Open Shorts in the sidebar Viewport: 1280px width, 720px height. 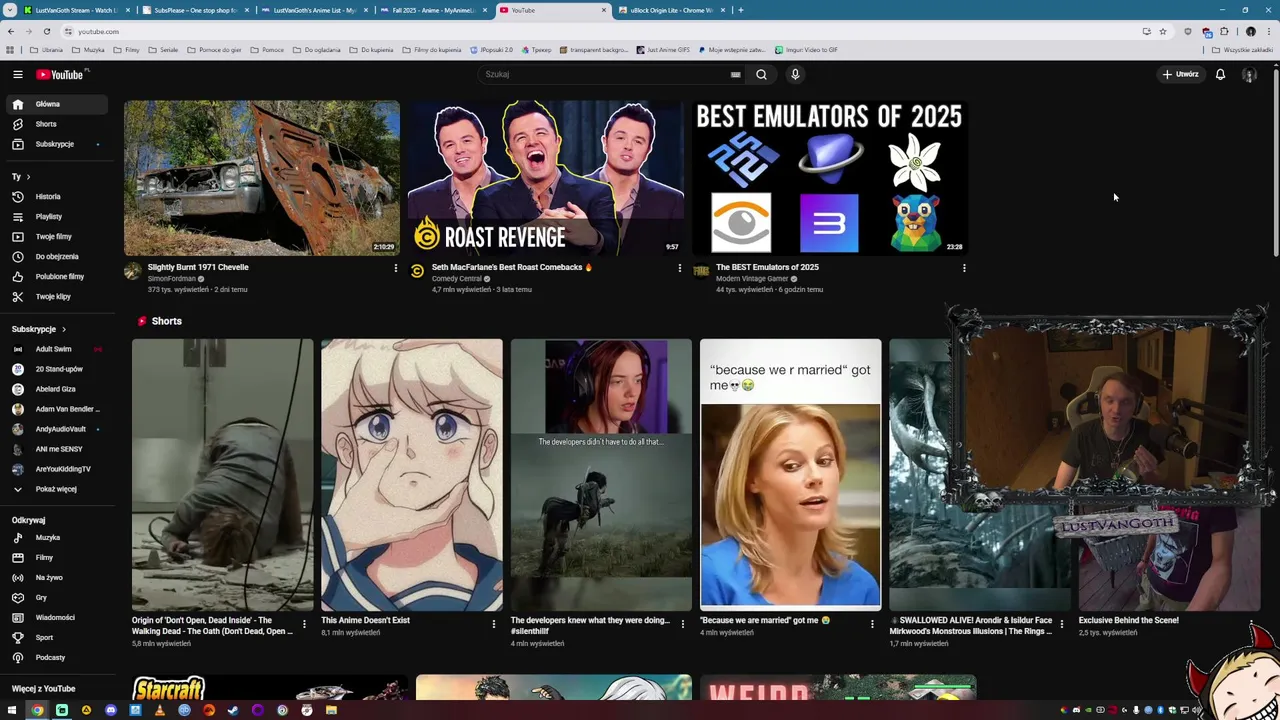tap(56, 124)
